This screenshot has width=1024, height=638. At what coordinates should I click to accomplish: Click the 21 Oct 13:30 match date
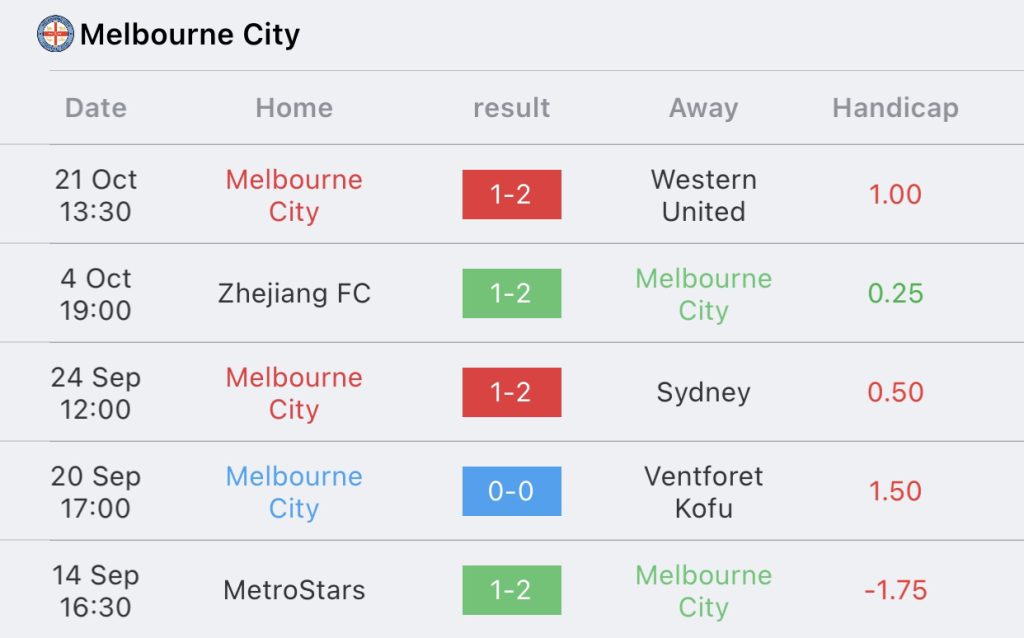pos(96,195)
